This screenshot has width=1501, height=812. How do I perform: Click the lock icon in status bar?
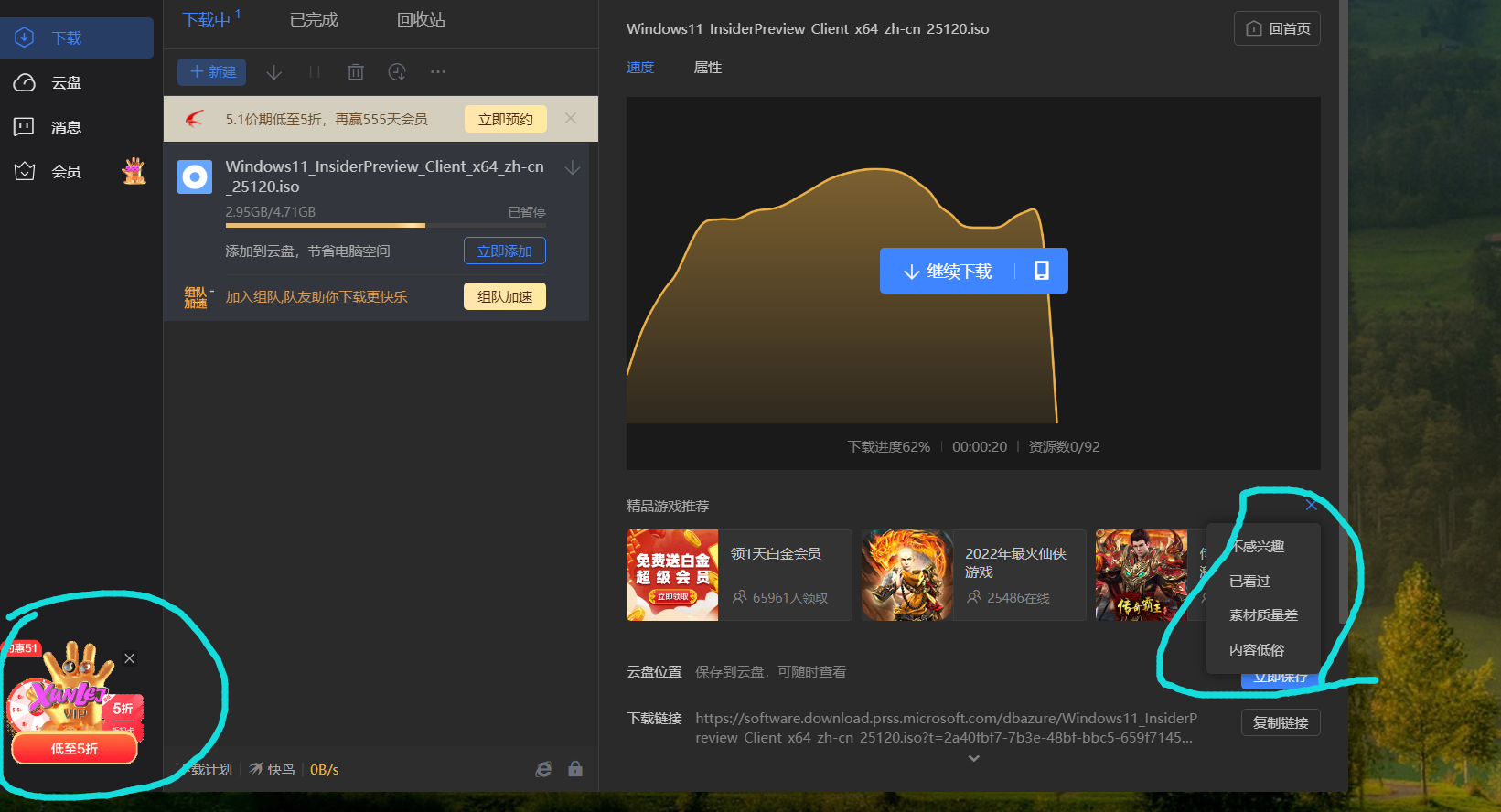pyautogui.click(x=575, y=769)
